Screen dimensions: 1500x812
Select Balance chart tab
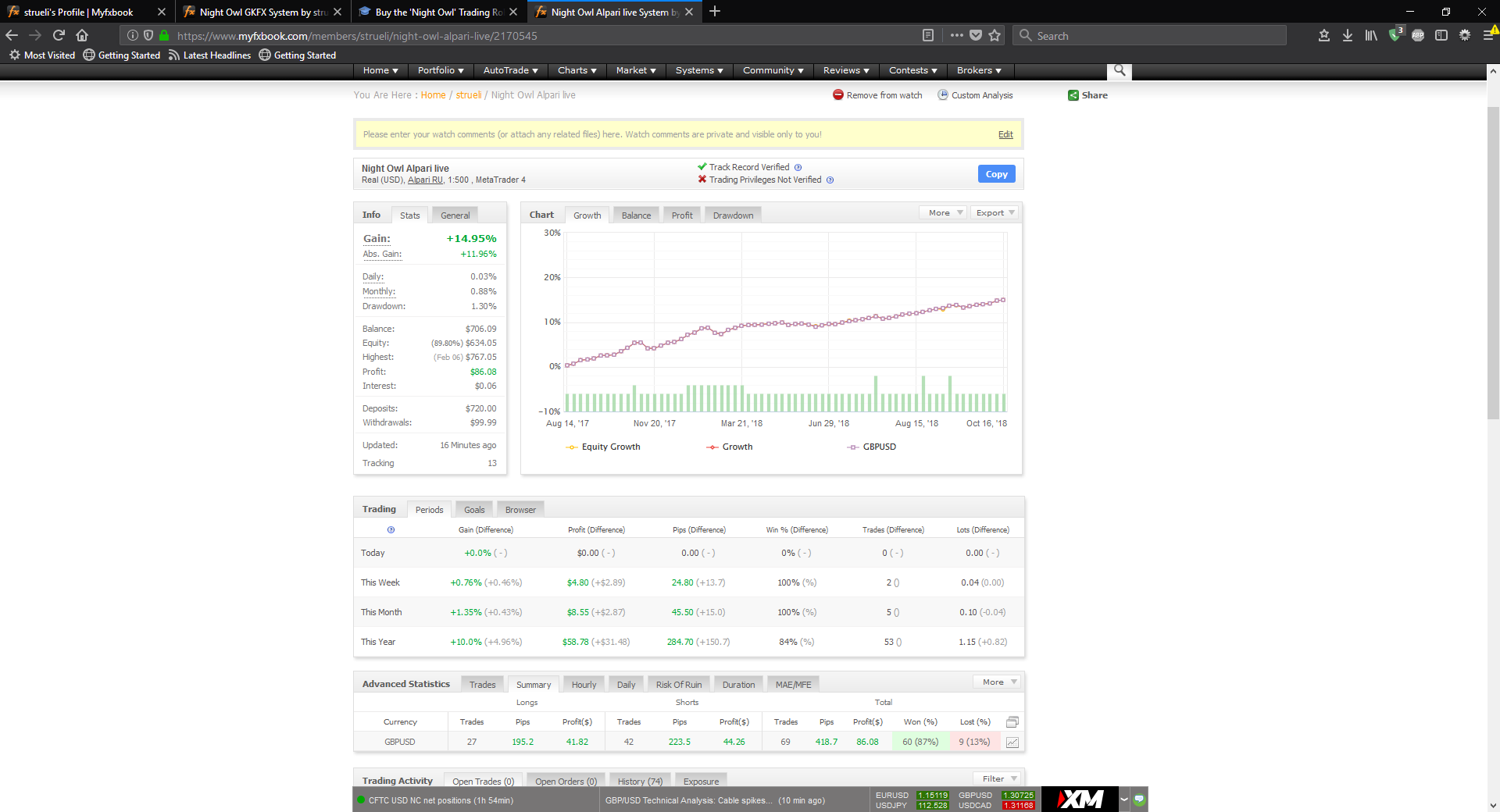(637, 215)
